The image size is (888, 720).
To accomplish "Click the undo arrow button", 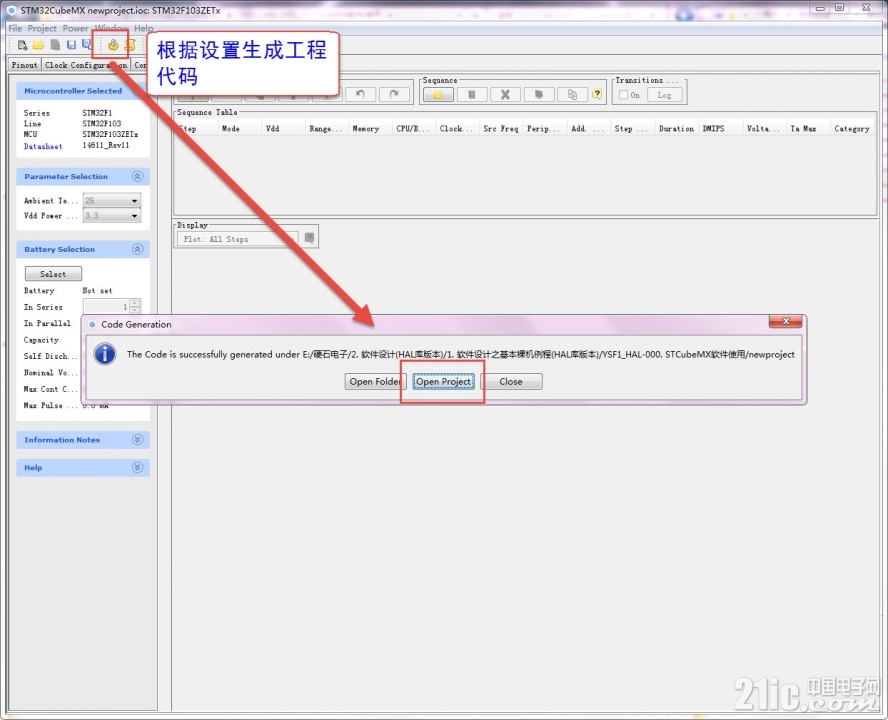I will pyautogui.click(x=360, y=94).
